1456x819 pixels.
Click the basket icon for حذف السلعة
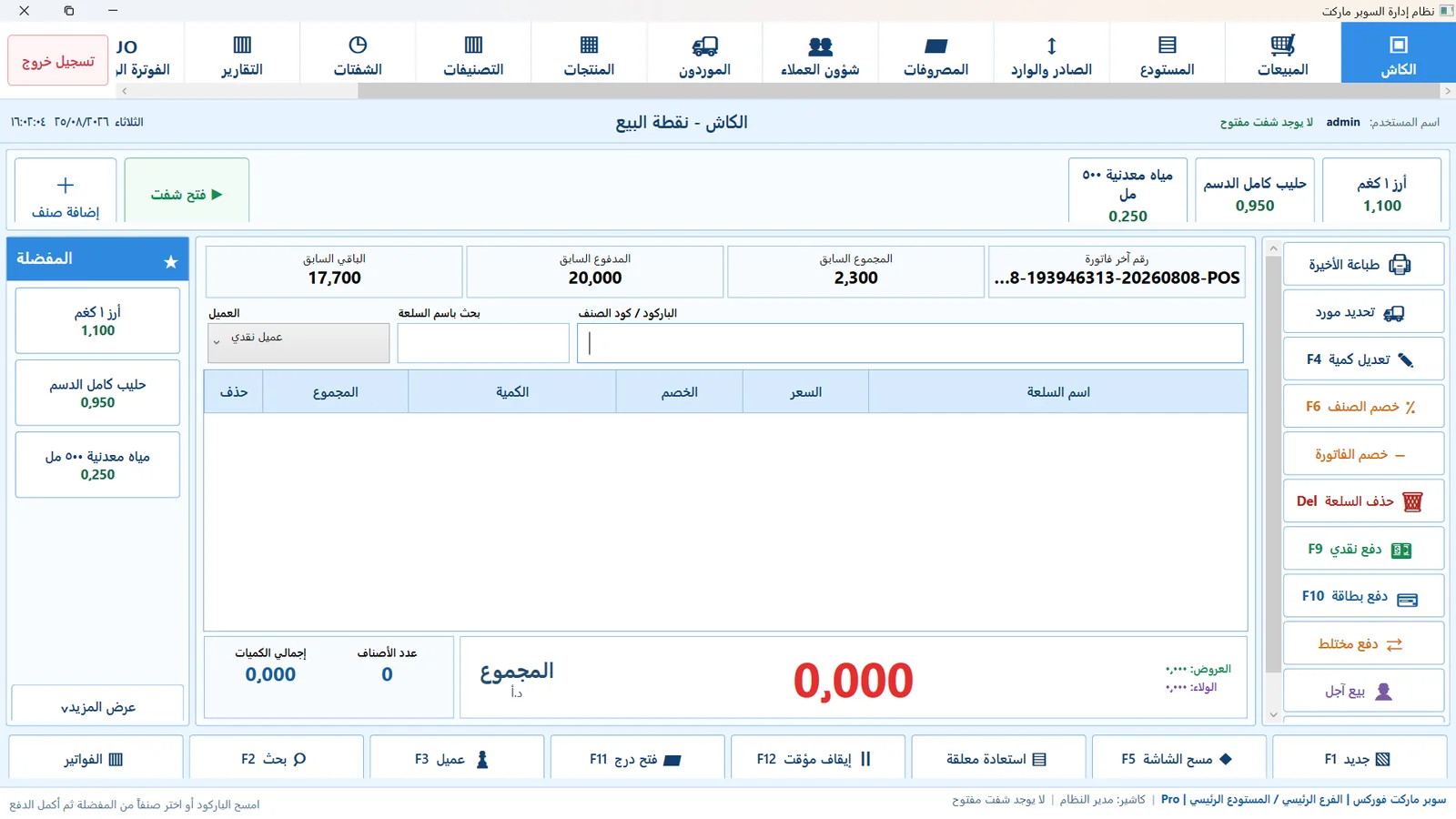pyautogui.click(x=1412, y=501)
